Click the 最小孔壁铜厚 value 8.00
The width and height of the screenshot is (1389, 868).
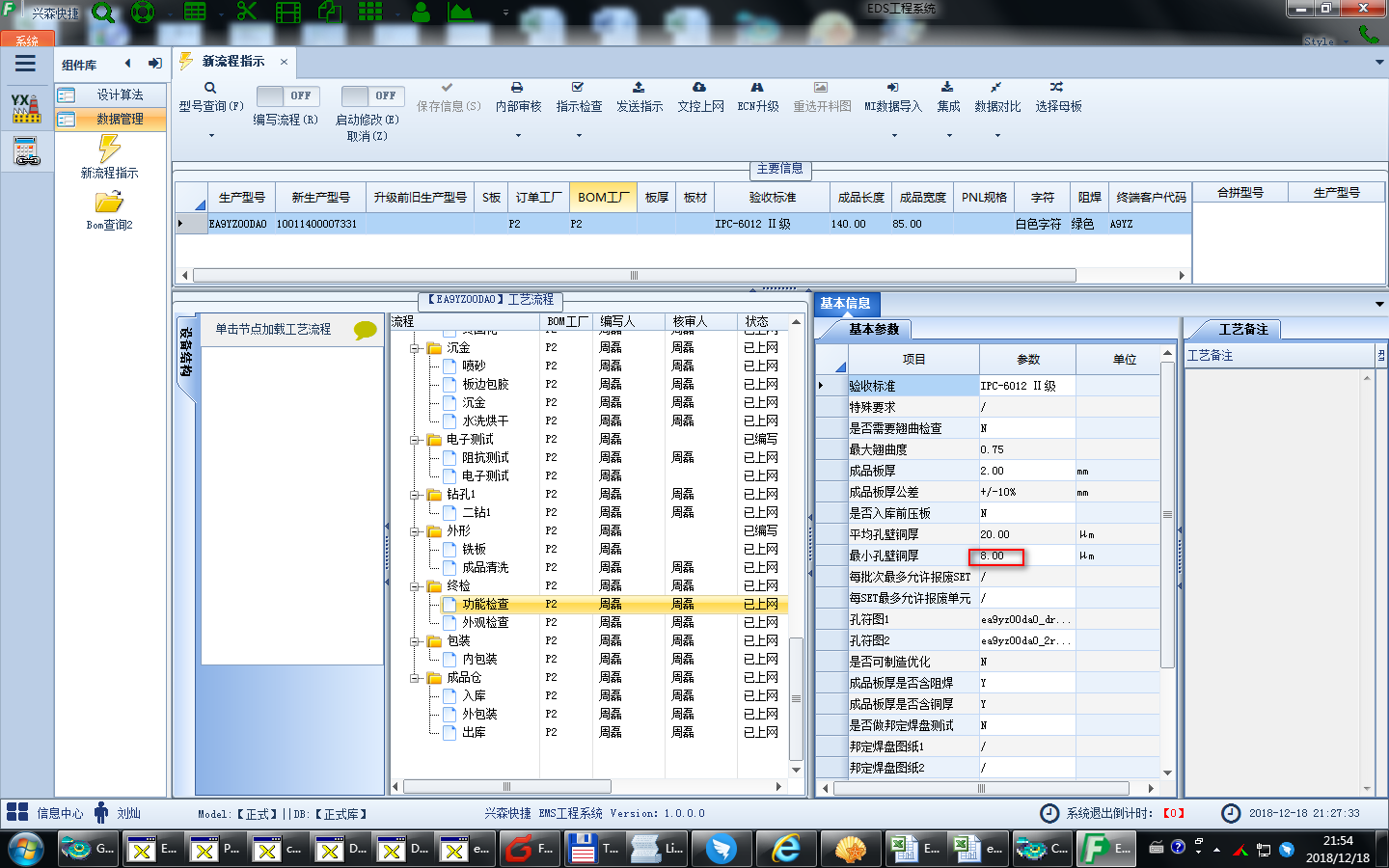pos(1026,556)
